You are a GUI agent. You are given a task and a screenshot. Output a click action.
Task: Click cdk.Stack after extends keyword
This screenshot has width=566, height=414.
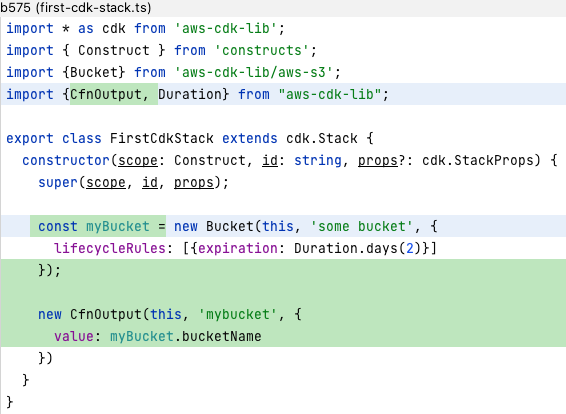[322, 138]
